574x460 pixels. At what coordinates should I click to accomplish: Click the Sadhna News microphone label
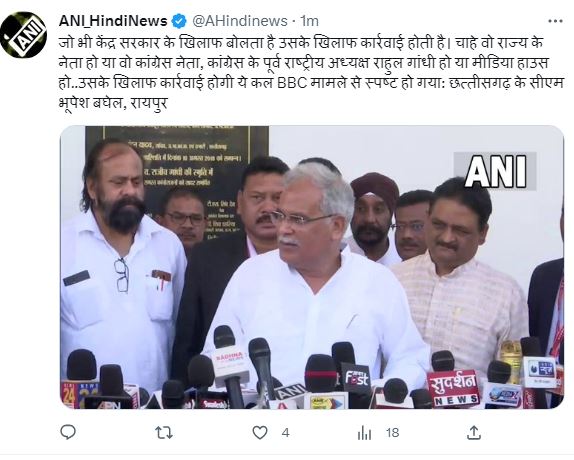point(230,360)
